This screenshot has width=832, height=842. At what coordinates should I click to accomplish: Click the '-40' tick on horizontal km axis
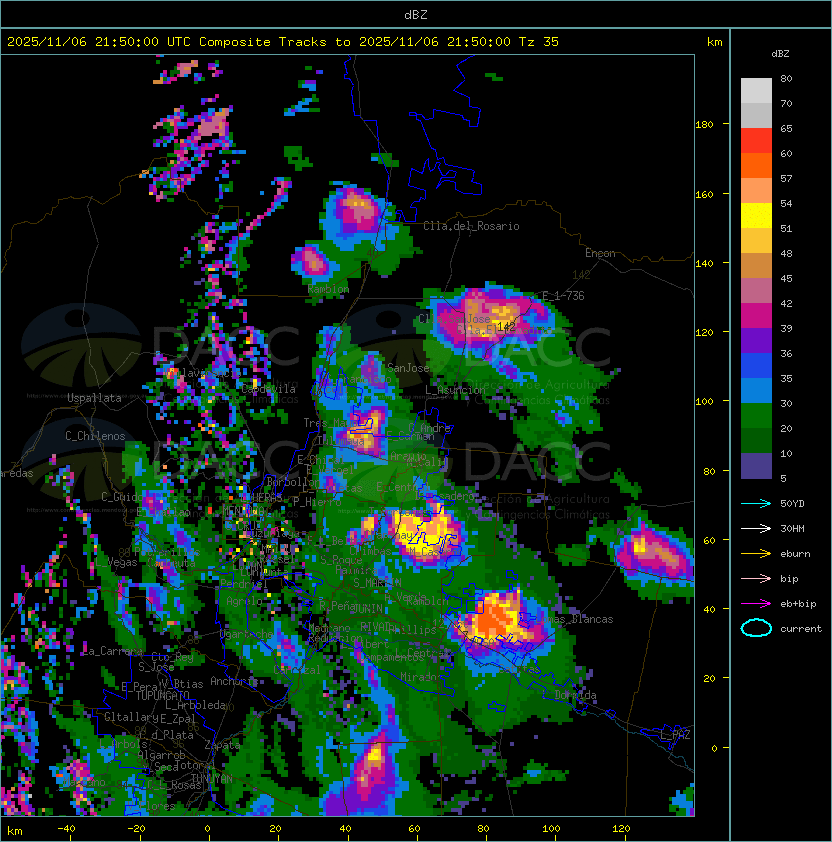67,829
